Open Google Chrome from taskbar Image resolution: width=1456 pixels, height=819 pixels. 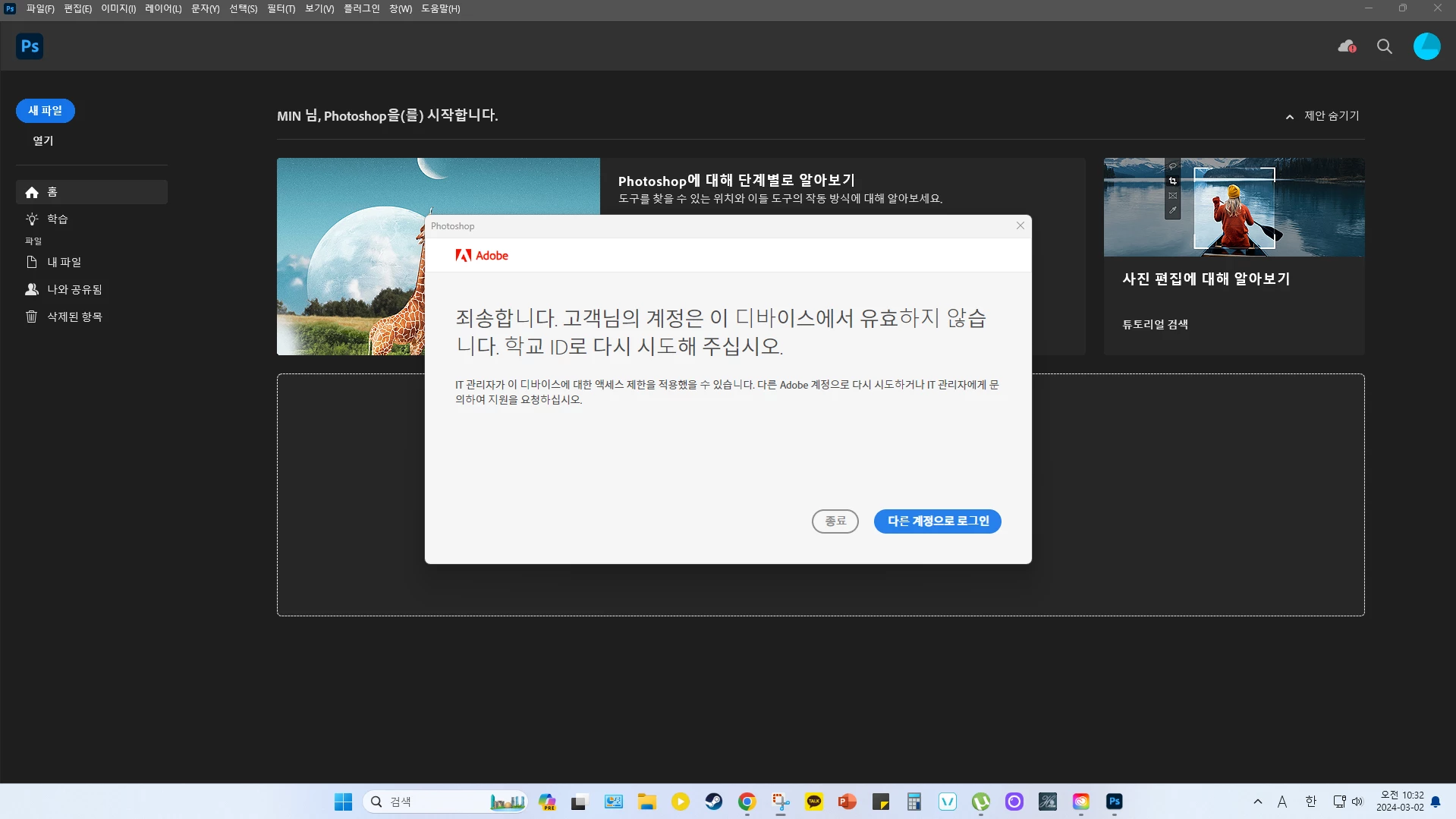point(747,802)
